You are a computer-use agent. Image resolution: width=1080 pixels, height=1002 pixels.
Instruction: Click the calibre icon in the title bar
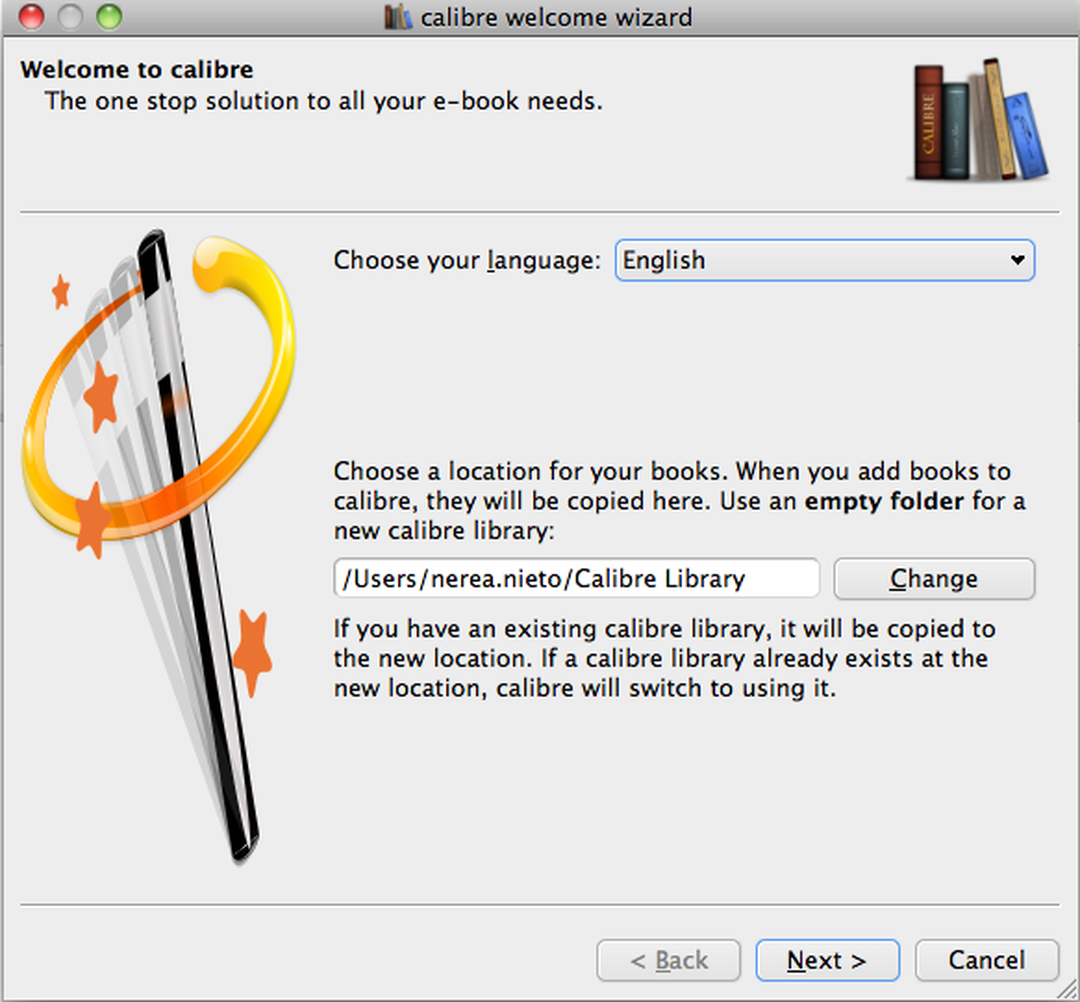click(x=397, y=17)
